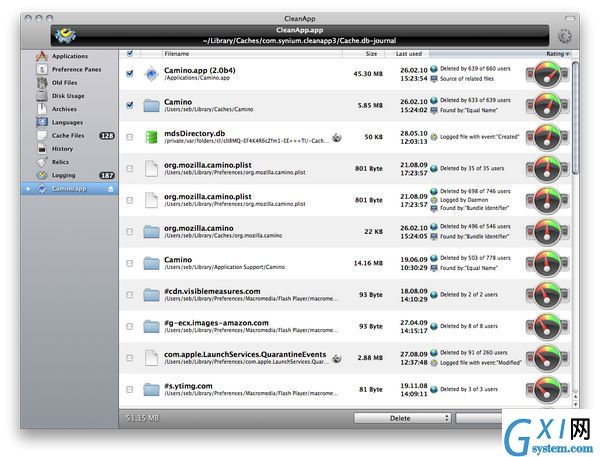Viewport: 600px width, 457px height.
Task: Open the Old Files section icon
Action: click(42, 83)
